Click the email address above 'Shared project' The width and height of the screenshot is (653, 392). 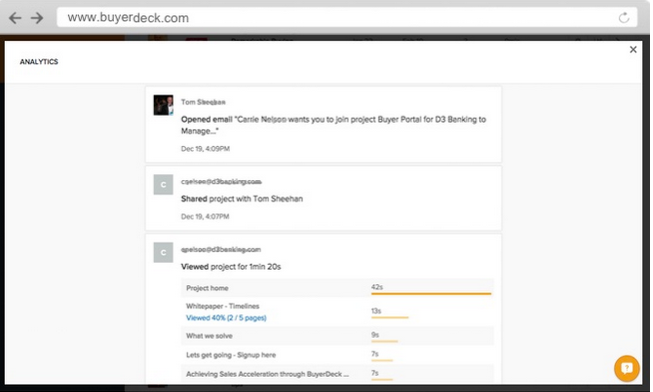coord(221,182)
